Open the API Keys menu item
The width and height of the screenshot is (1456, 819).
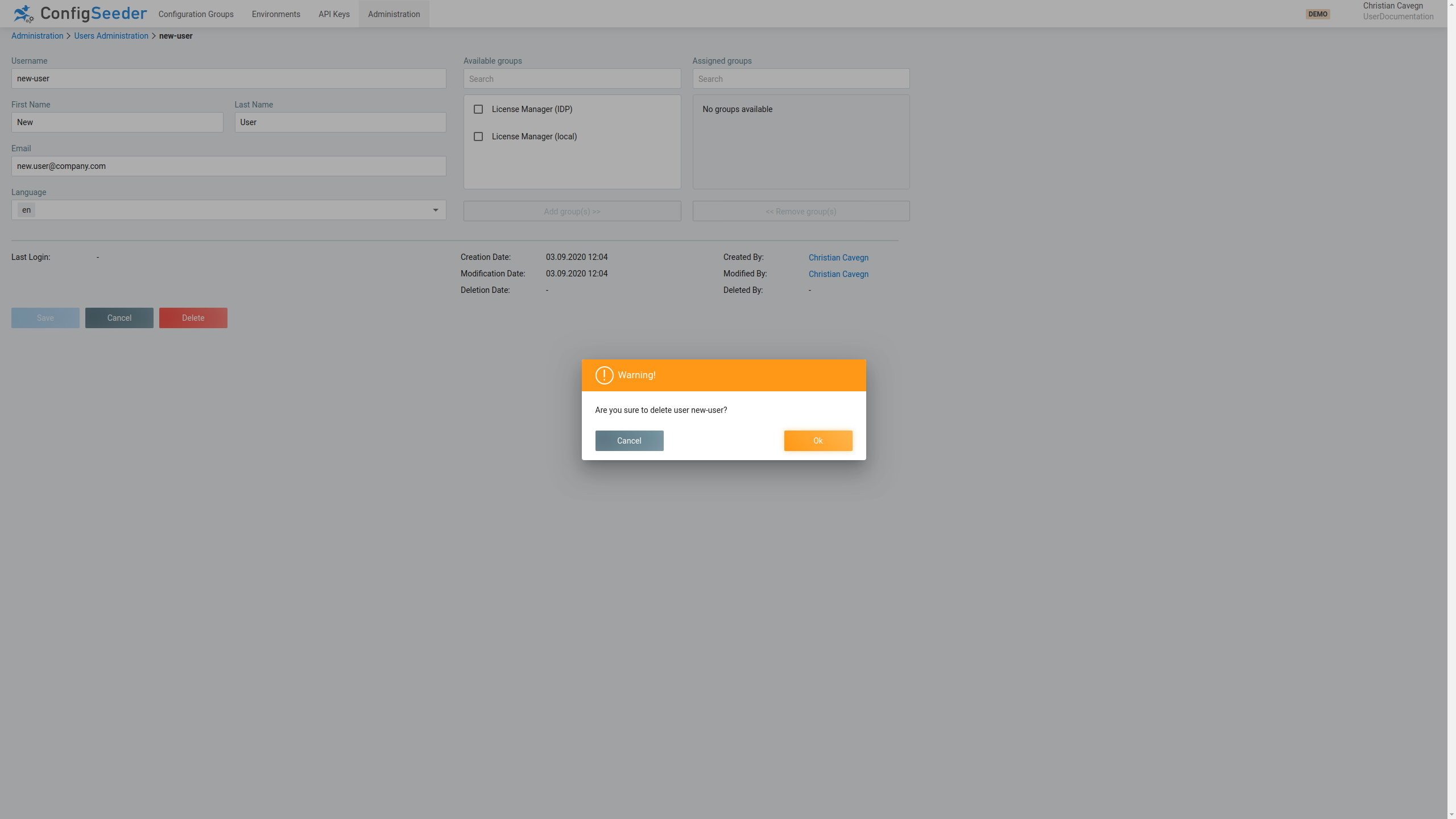[334, 14]
